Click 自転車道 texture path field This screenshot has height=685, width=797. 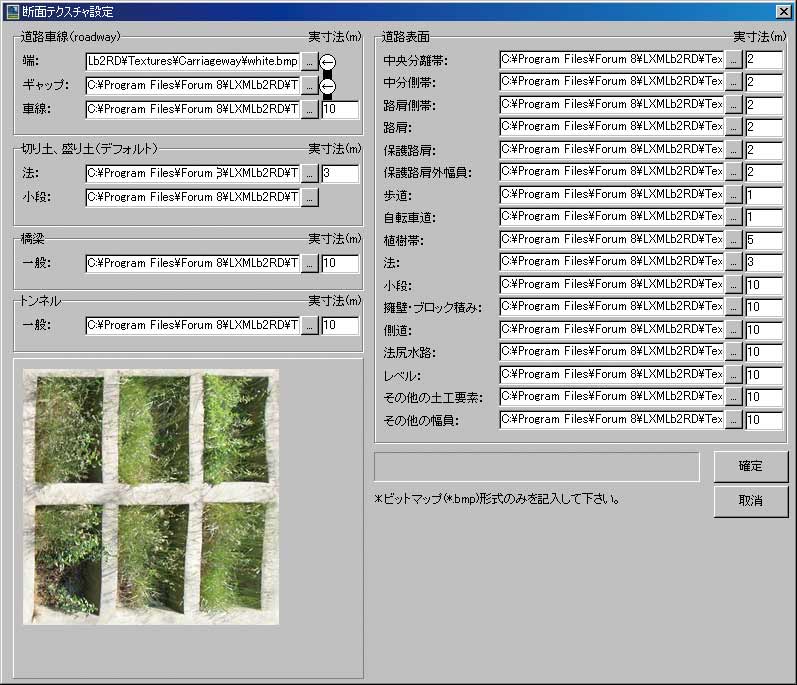click(x=611, y=217)
